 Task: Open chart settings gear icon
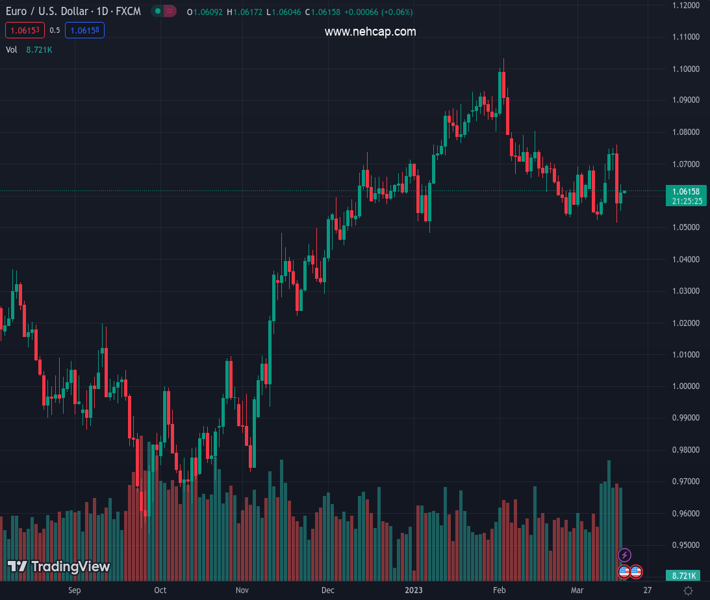(x=688, y=591)
